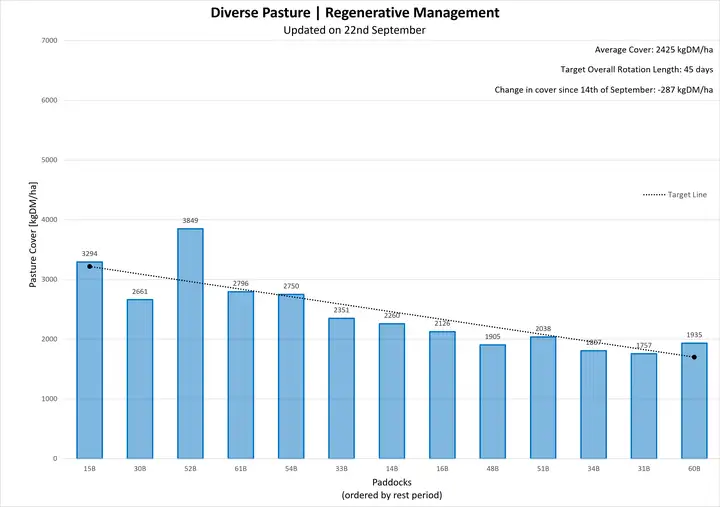This screenshot has width=720, height=507.
Task: Click the x-axis label '48B'
Action: pyautogui.click(x=493, y=469)
